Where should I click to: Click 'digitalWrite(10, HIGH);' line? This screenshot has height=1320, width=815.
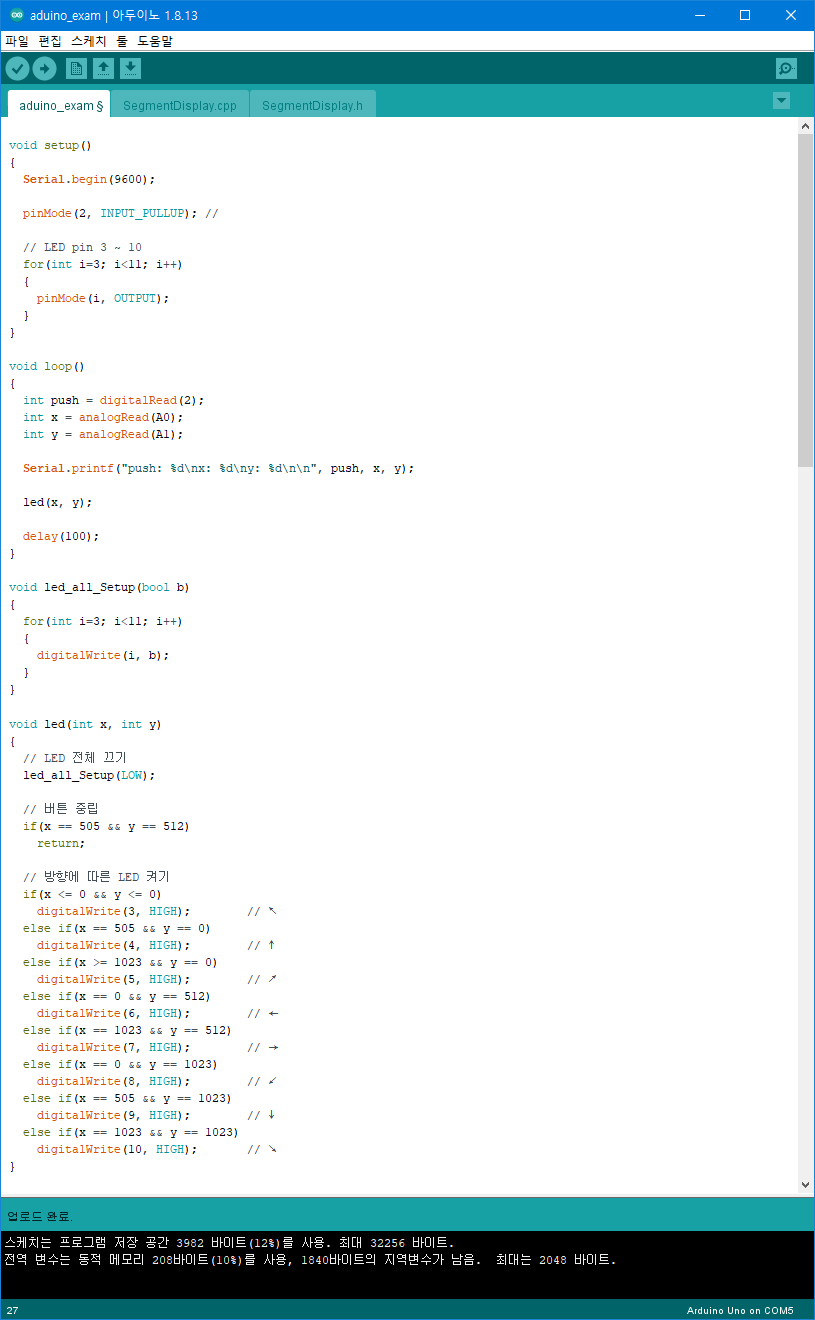[x=117, y=1148]
